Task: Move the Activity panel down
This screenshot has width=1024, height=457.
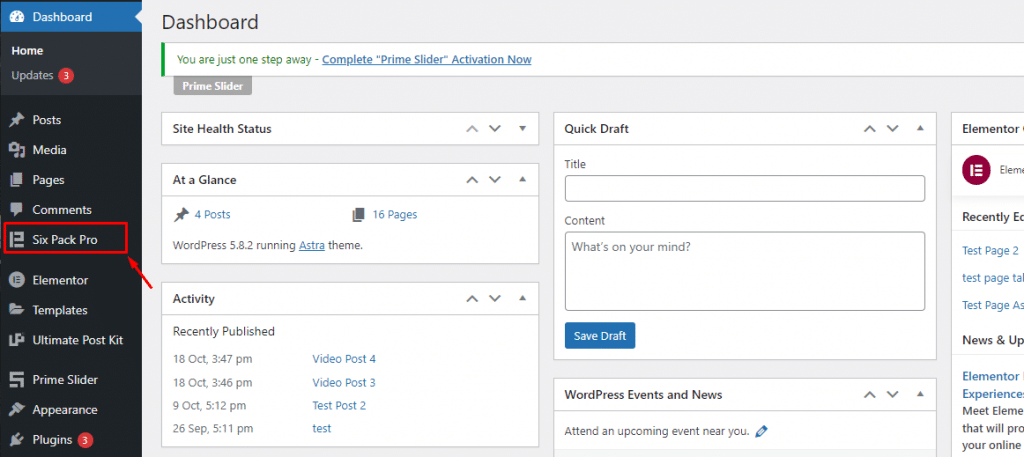Action: 495,298
